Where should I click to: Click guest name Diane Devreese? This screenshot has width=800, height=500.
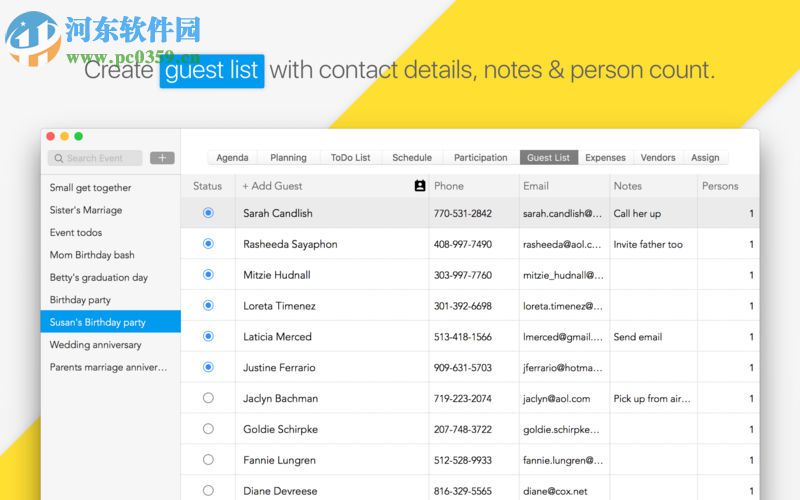click(280, 491)
